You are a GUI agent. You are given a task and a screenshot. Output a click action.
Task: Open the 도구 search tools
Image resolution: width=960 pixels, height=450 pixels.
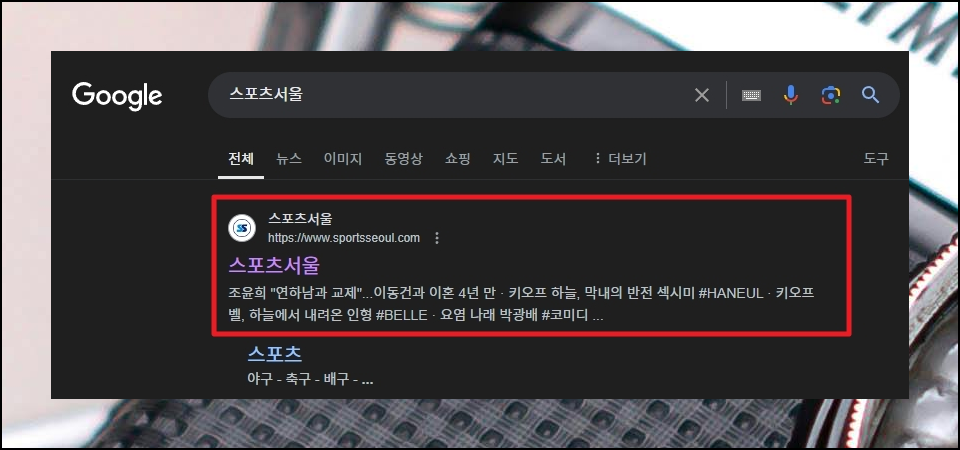pyautogui.click(x=876, y=159)
